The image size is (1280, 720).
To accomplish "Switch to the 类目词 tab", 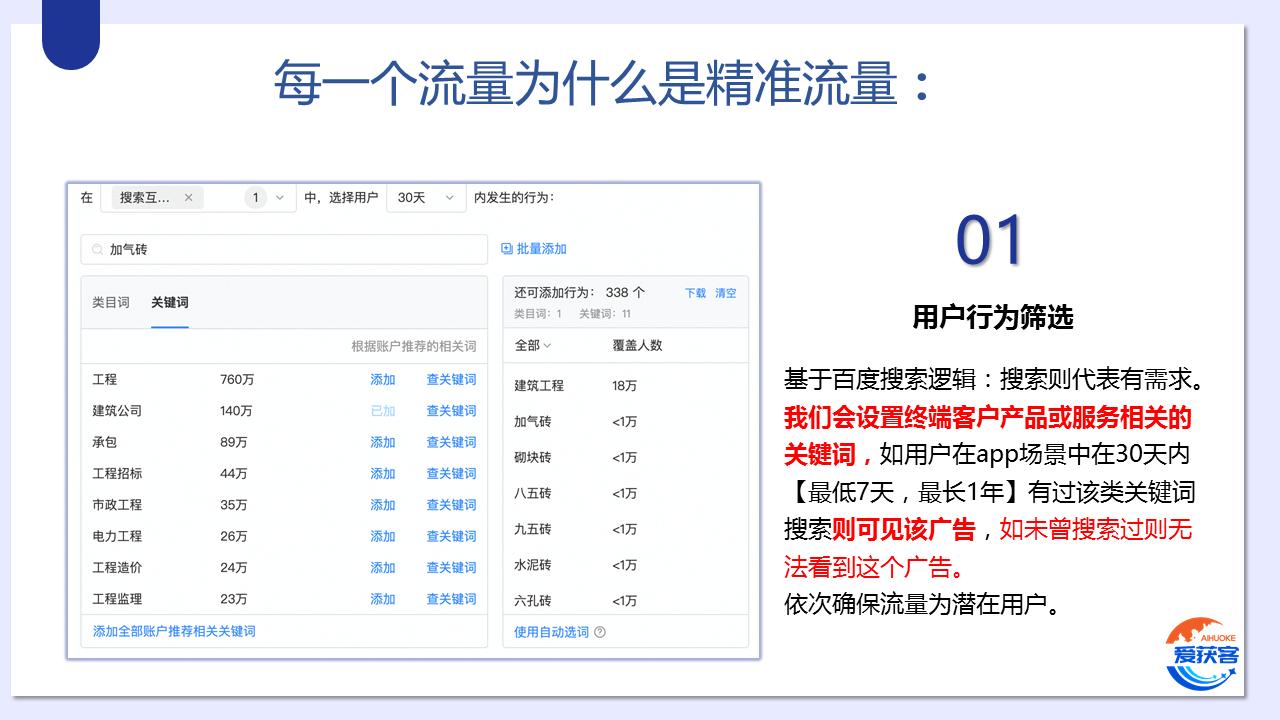I will click(x=111, y=302).
